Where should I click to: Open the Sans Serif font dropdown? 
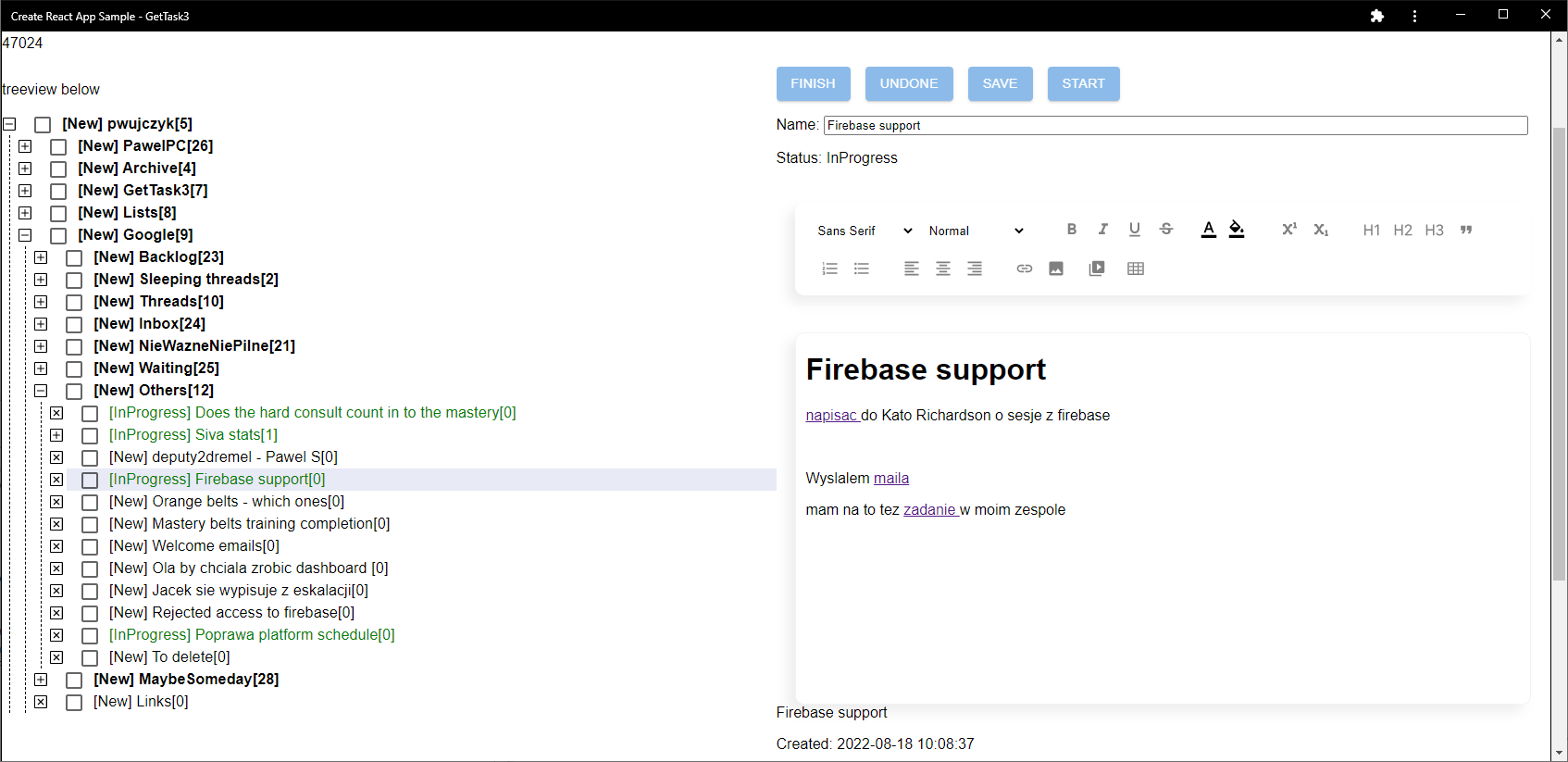865,231
